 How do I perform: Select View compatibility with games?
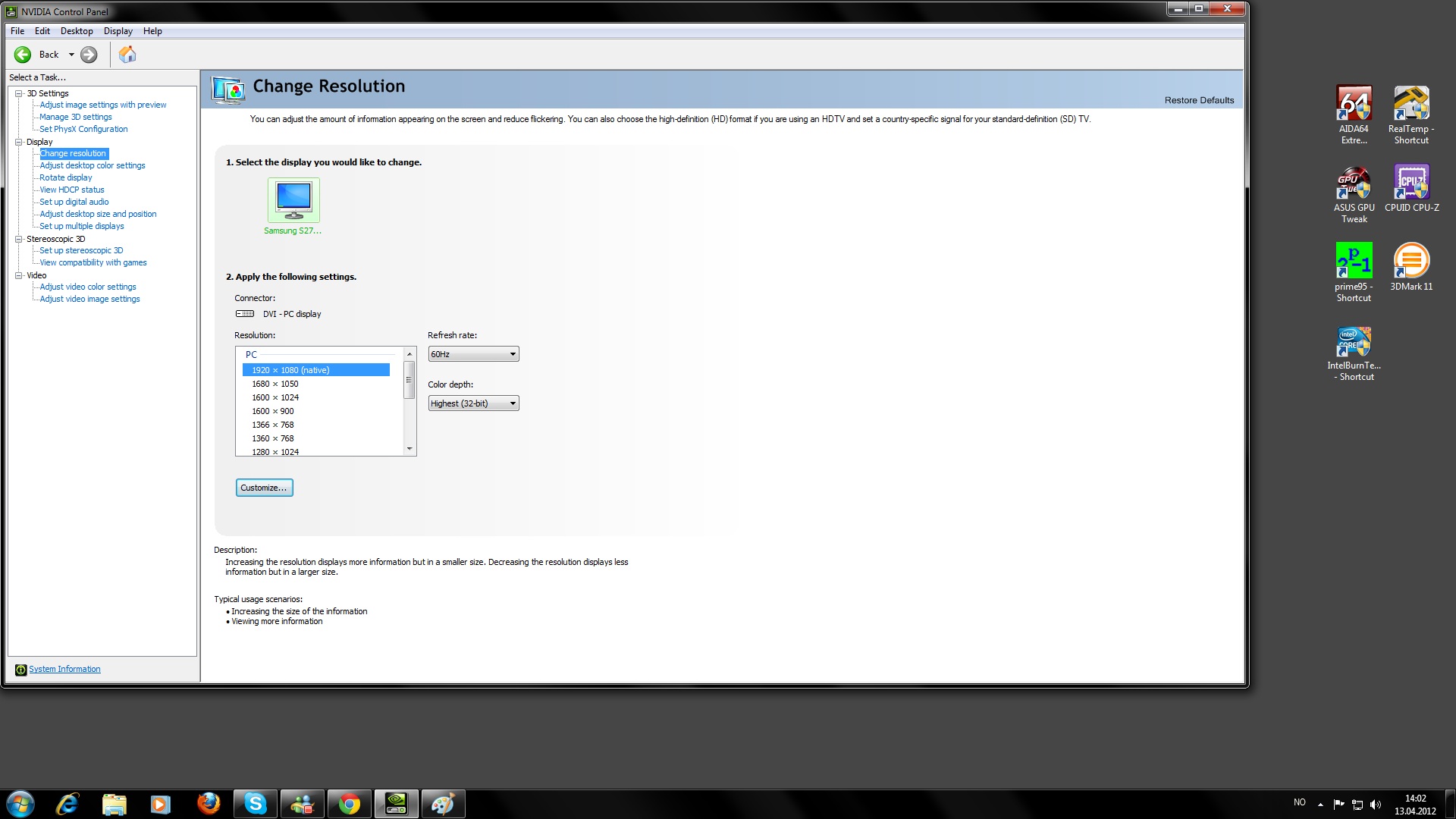click(x=93, y=262)
